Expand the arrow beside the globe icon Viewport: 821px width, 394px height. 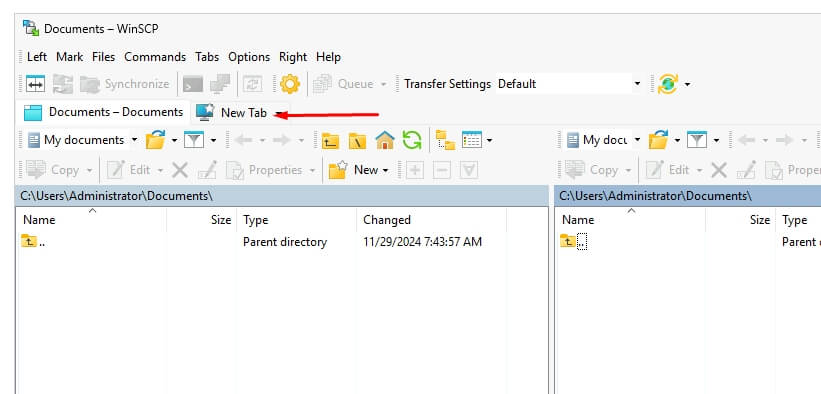[687, 84]
